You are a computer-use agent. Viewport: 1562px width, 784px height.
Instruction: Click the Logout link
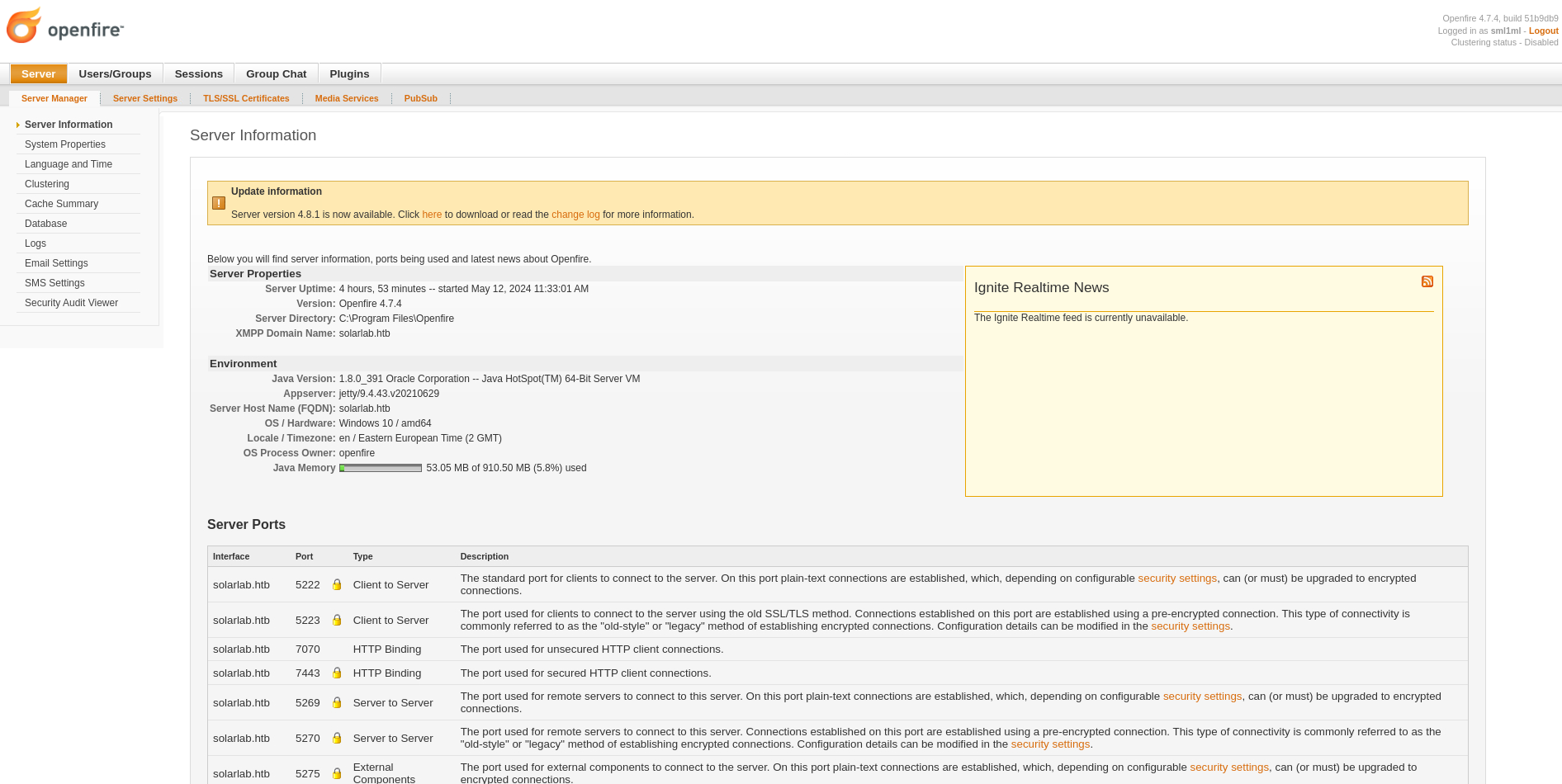point(1543,31)
